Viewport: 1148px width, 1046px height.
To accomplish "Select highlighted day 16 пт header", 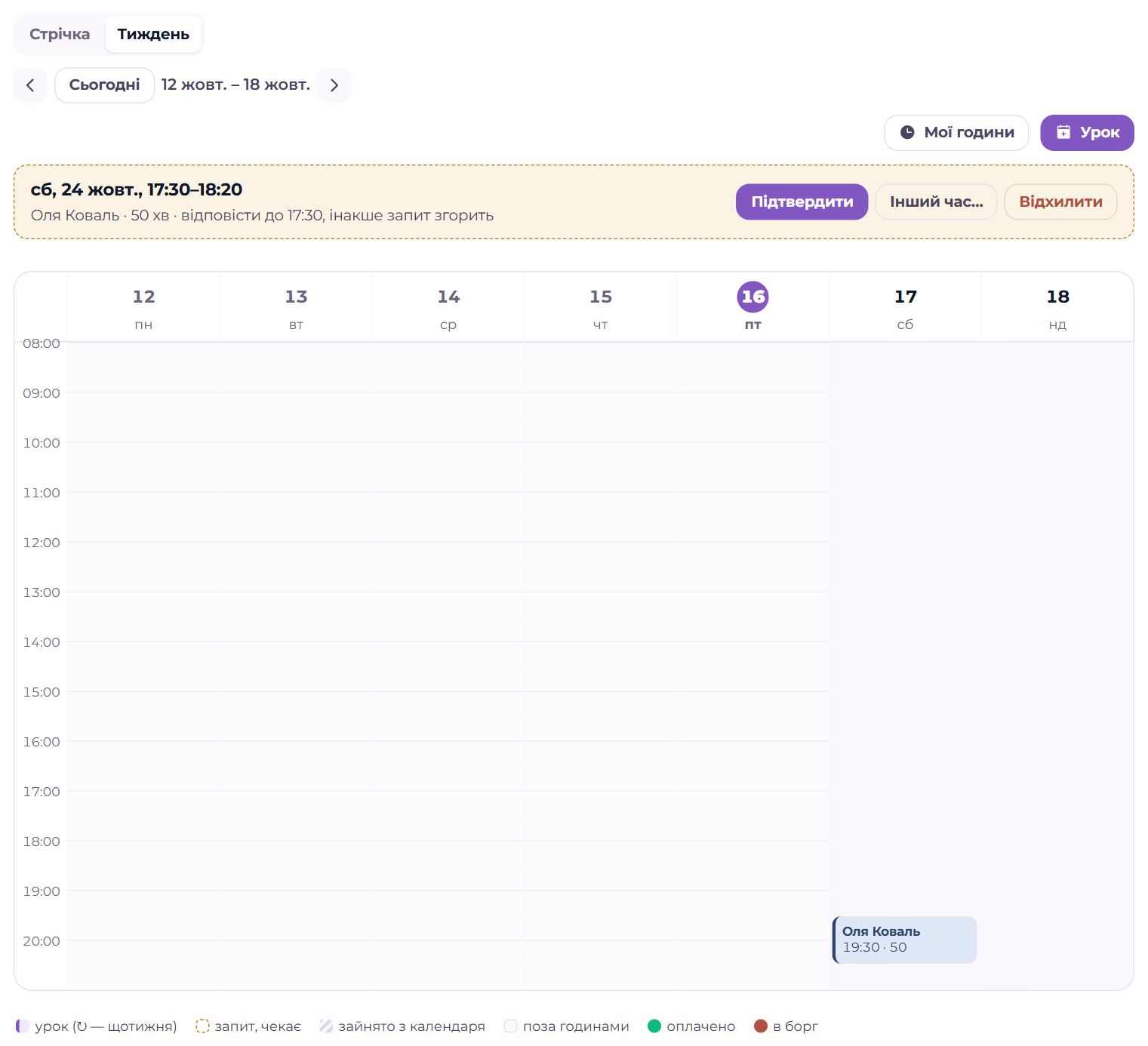I will coord(753,307).
